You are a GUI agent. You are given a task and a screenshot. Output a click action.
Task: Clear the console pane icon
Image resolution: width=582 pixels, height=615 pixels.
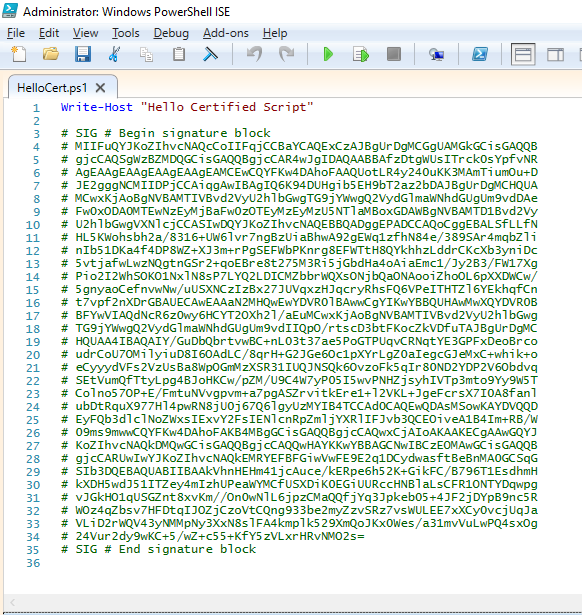pyautogui.click(x=211, y=54)
